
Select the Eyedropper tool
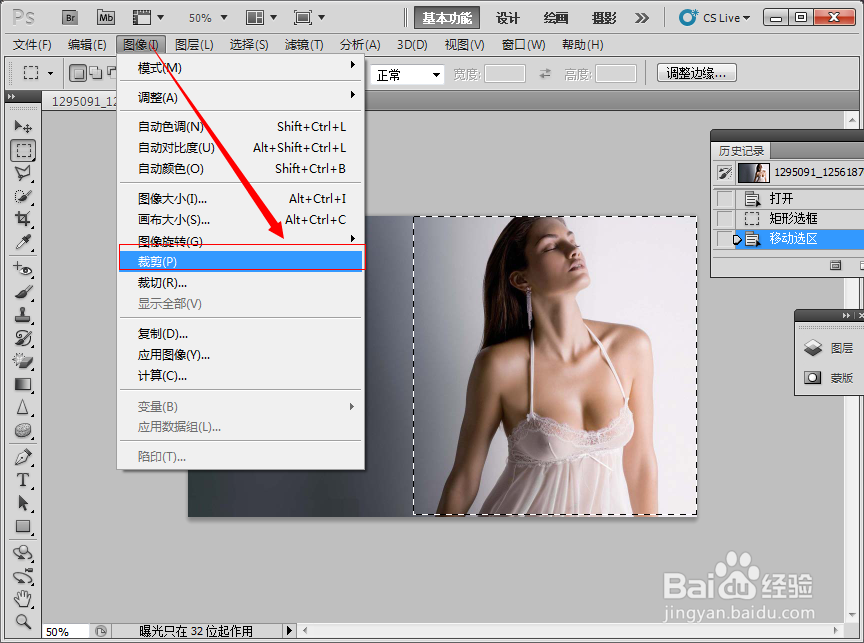23,244
